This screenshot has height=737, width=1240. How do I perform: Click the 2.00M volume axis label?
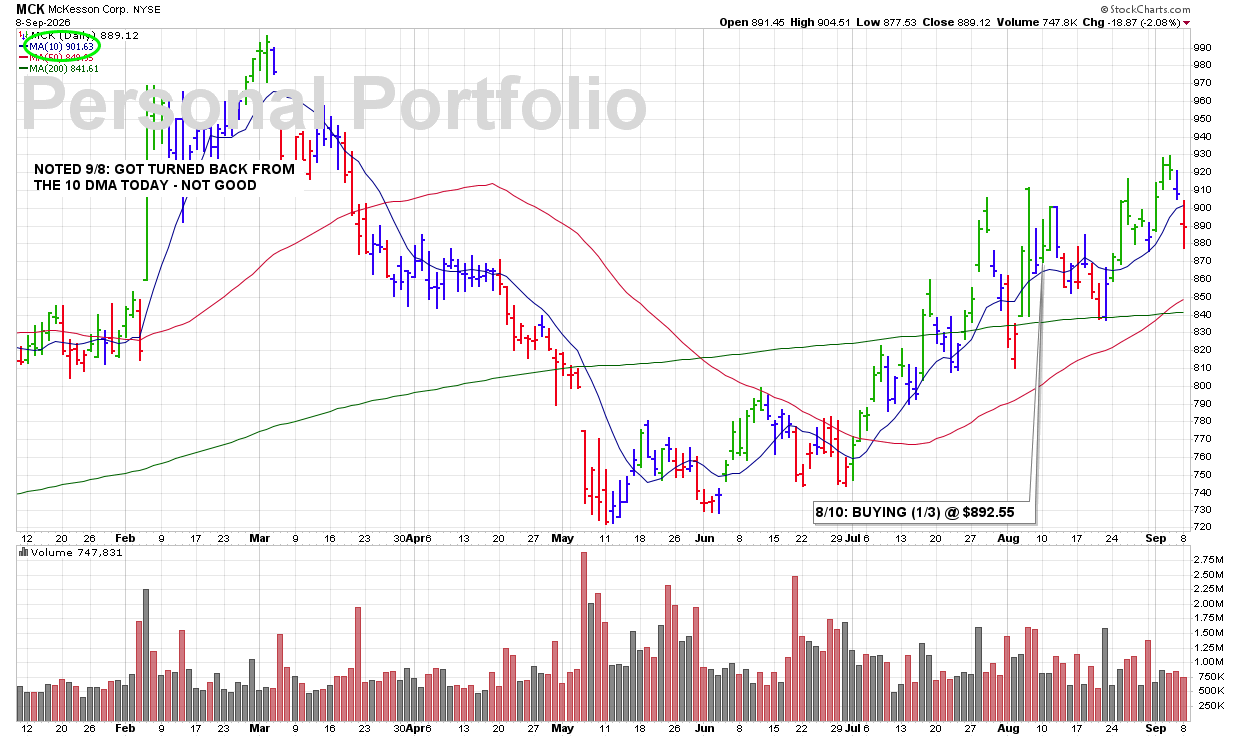[x=1208, y=603]
